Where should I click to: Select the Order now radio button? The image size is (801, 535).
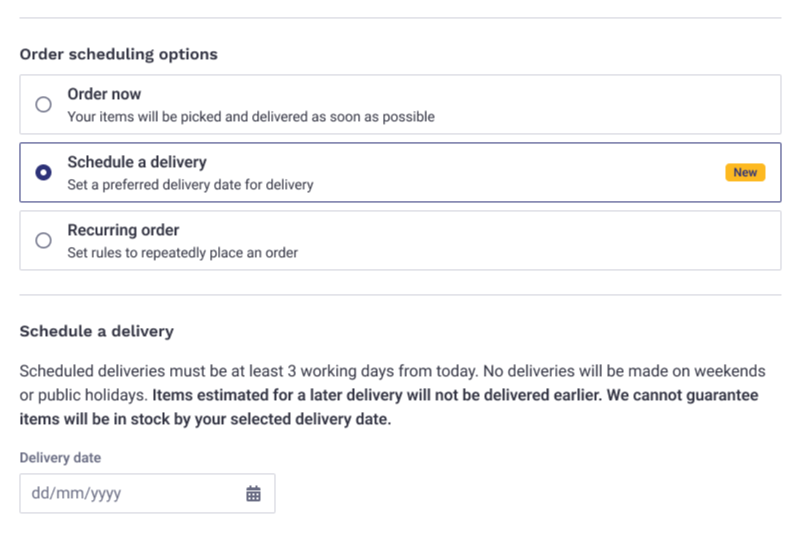tap(43, 104)
